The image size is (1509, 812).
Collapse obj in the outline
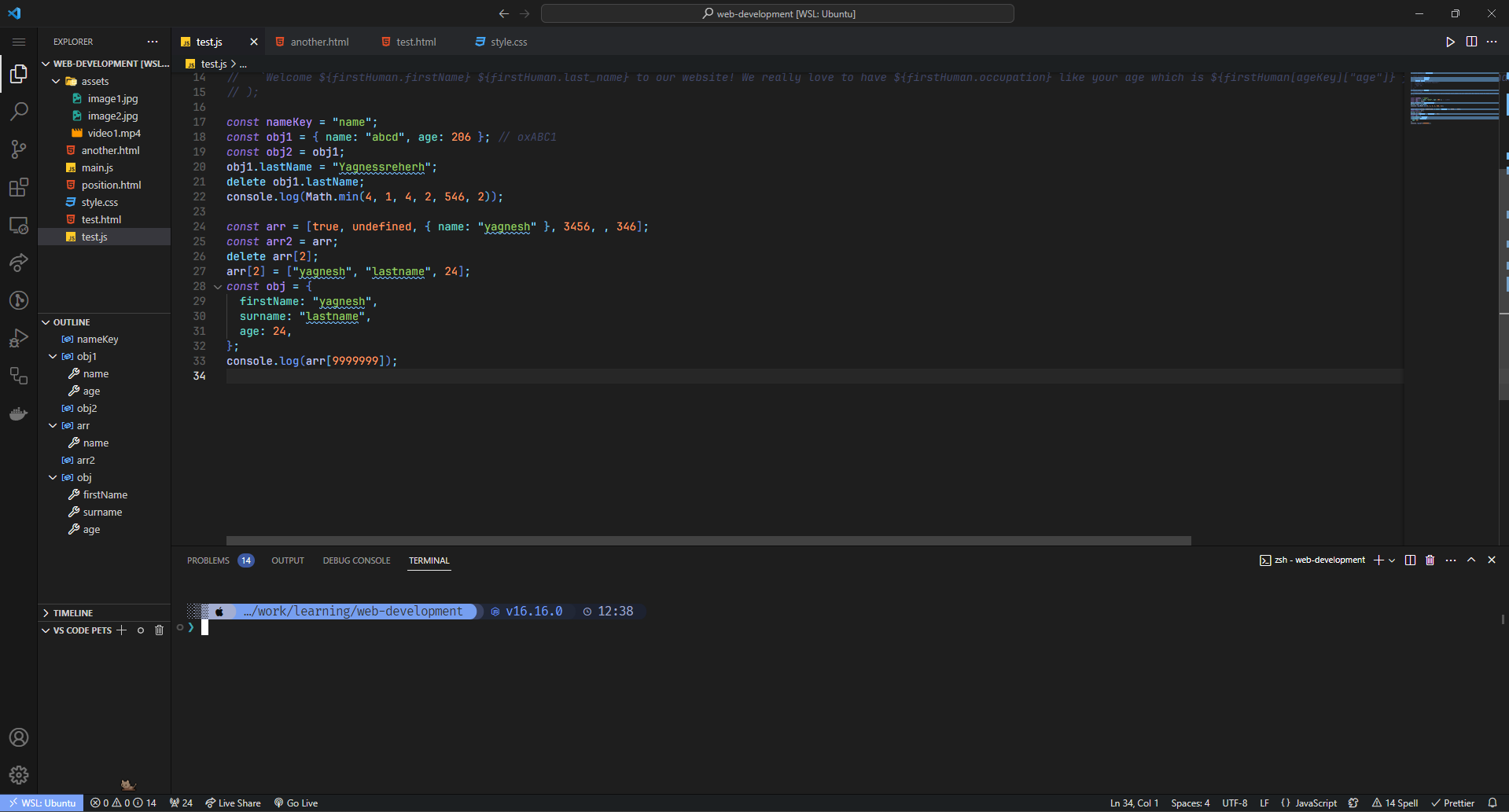click(53, 478)
